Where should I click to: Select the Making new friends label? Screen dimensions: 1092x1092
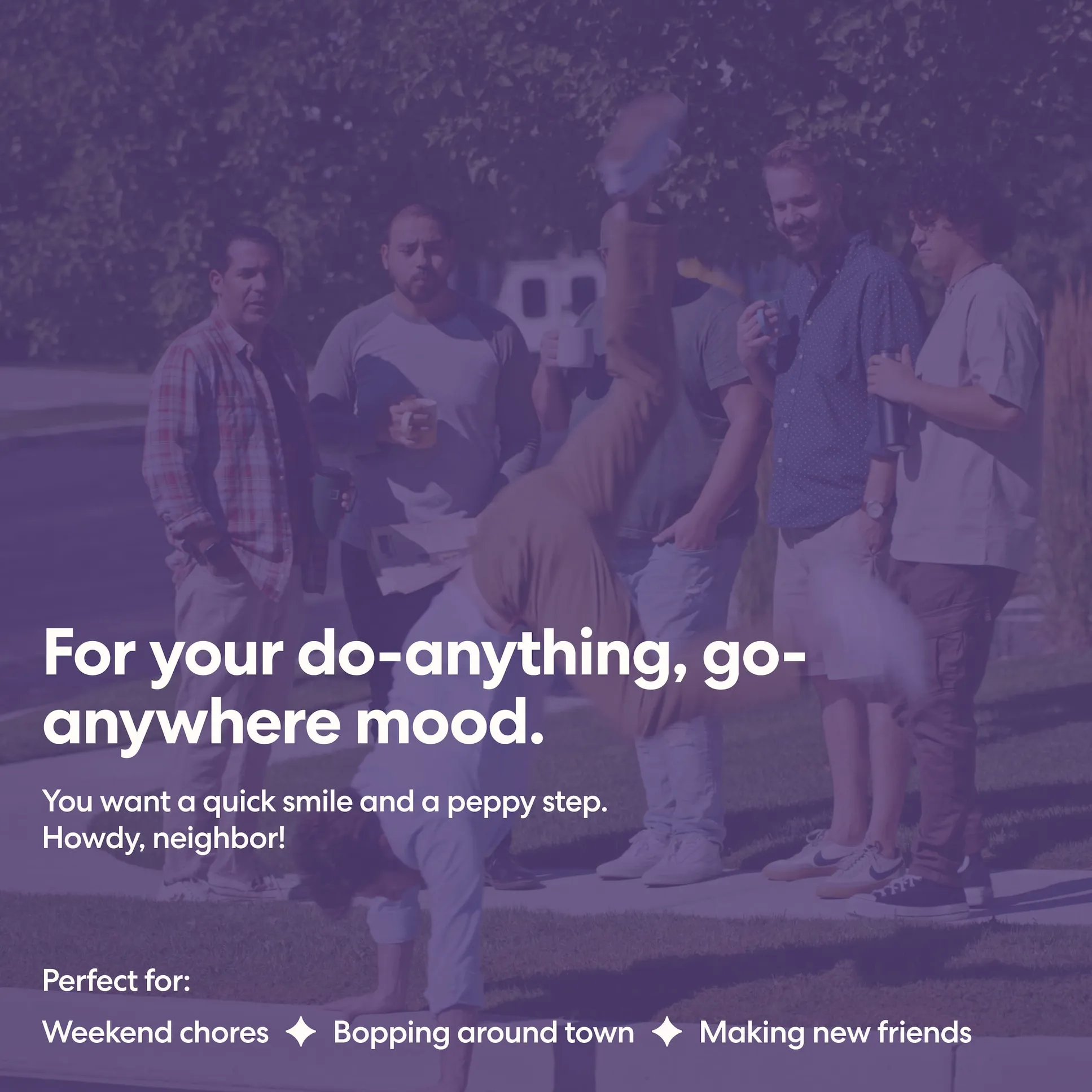click(x=835, y=1033)
